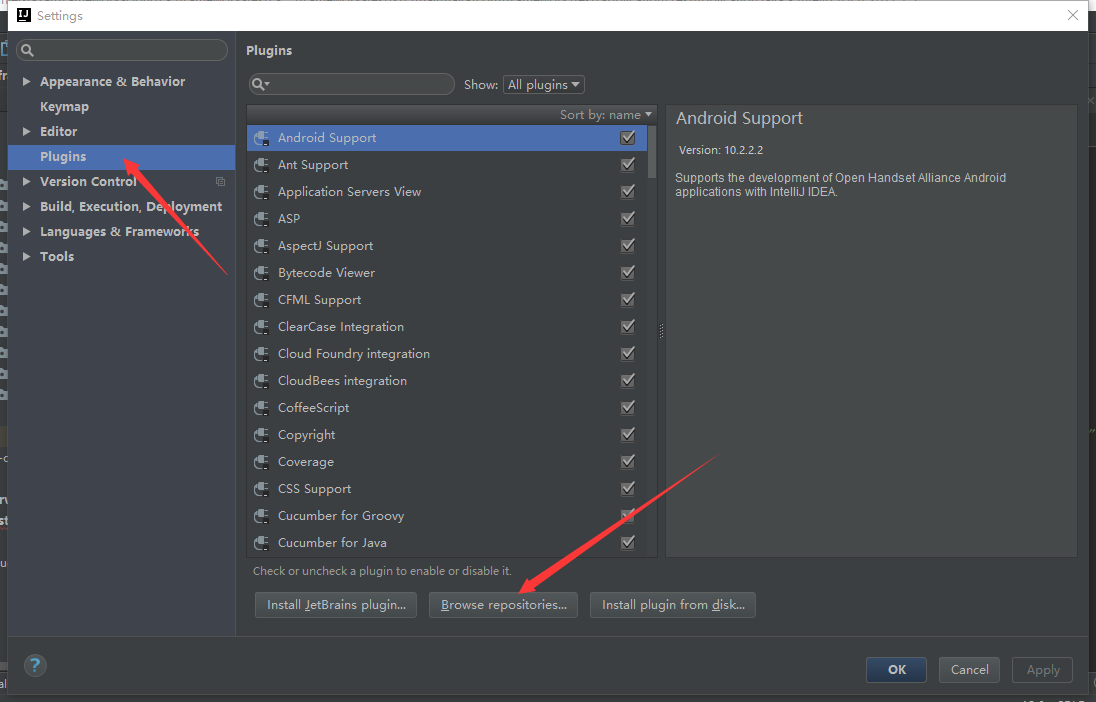The height and width of the screenshot is (702, 1096).
Task: Confirm settings with OK button
Action: coord(896,670)
